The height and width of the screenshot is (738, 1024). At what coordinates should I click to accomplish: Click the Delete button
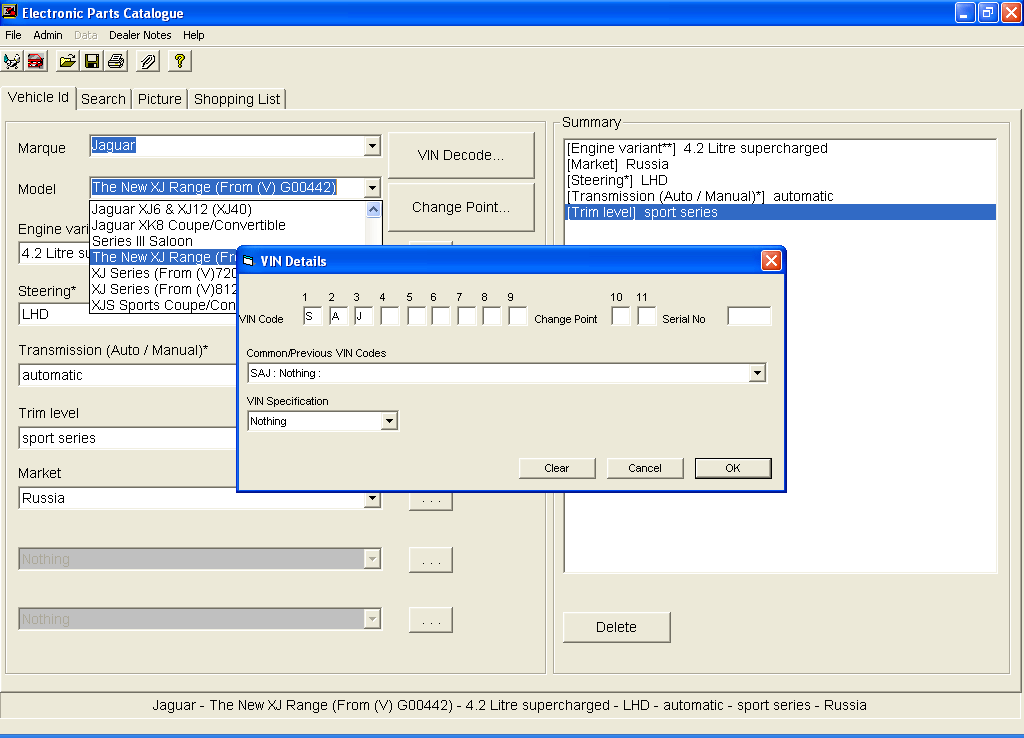tap(616, 627)
